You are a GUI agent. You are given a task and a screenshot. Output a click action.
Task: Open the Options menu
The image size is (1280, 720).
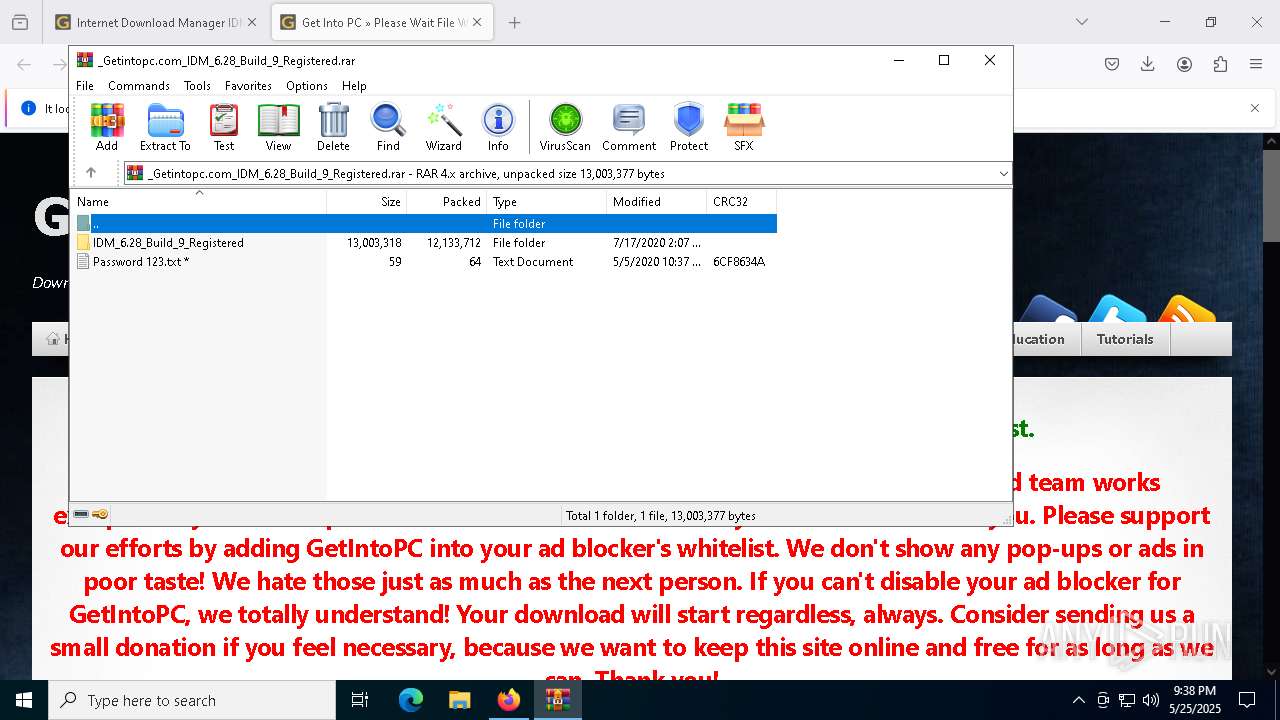point(307,86)
